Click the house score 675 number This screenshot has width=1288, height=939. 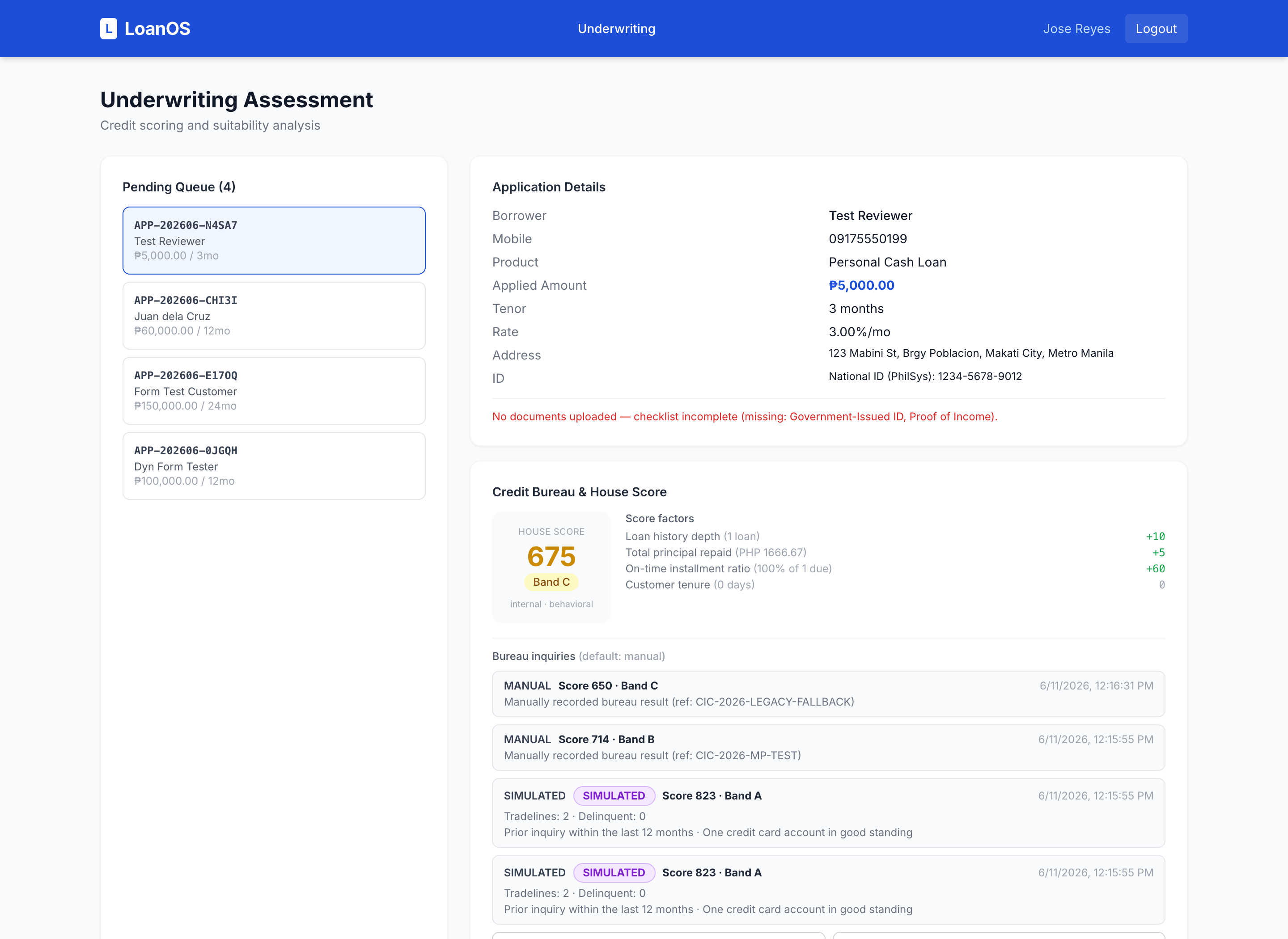[x=551, y=556]
